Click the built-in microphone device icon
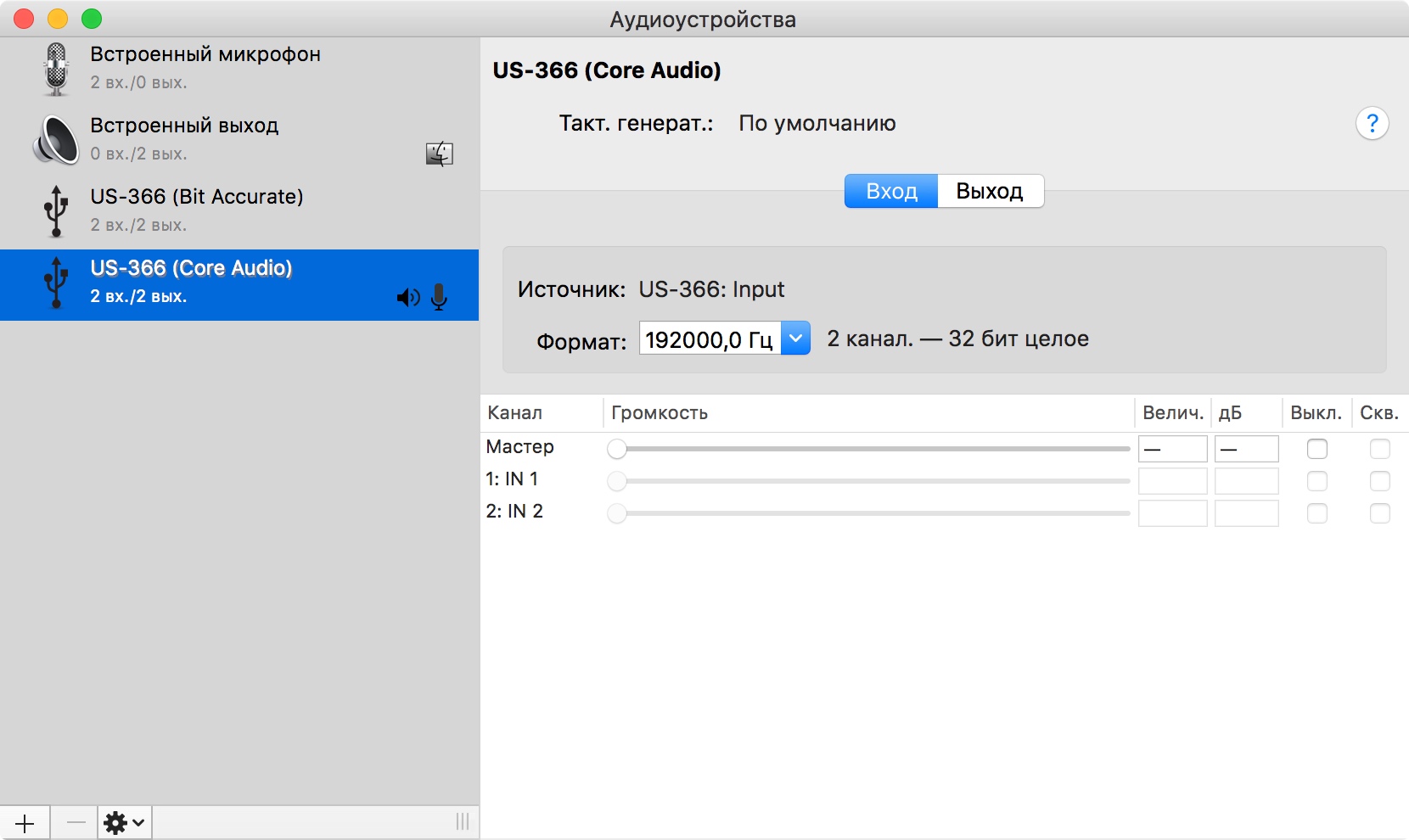 (x=56, y=69)
